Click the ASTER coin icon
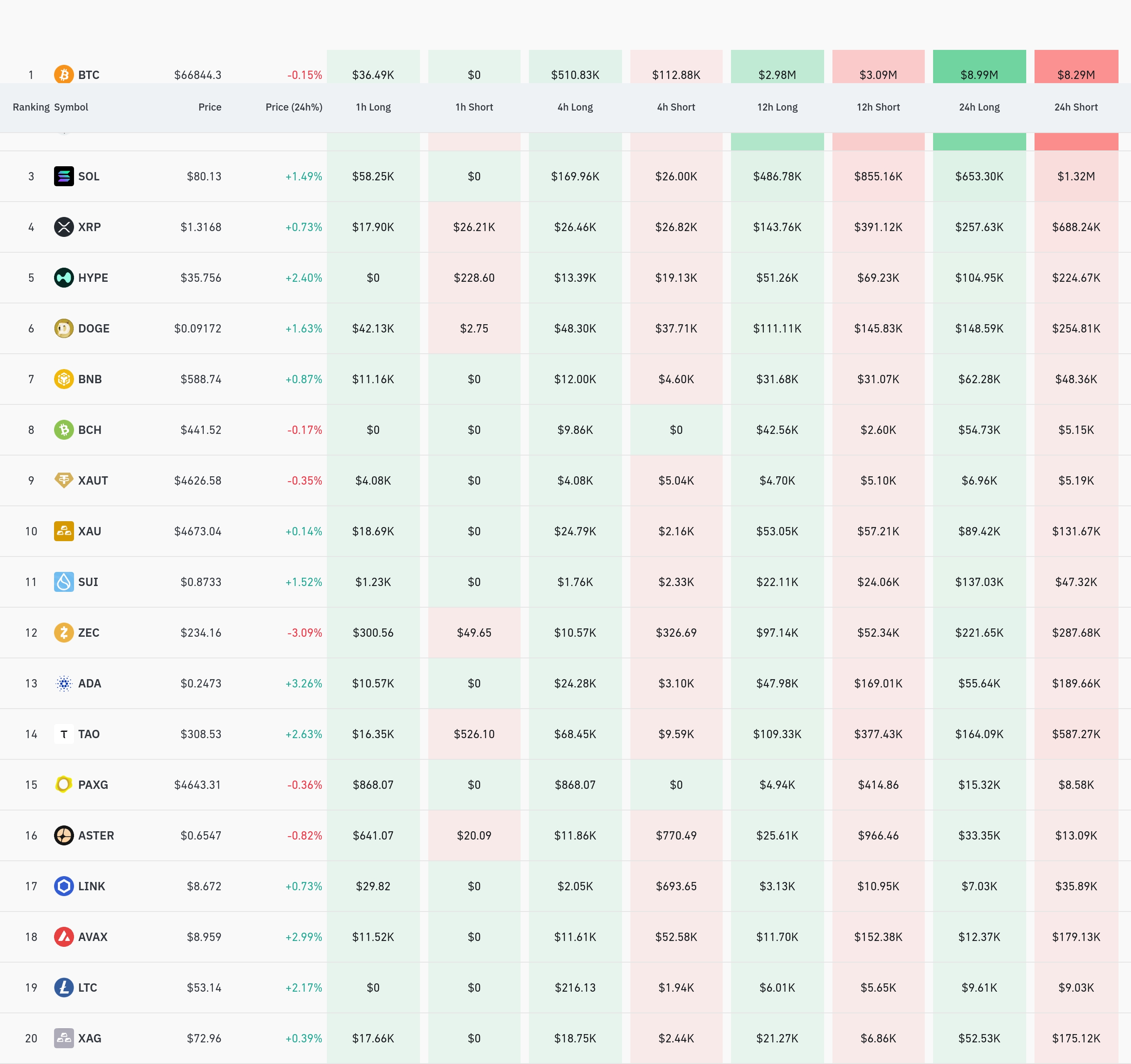Viewport: 1131px width, 1064px height. pos(64,835)
